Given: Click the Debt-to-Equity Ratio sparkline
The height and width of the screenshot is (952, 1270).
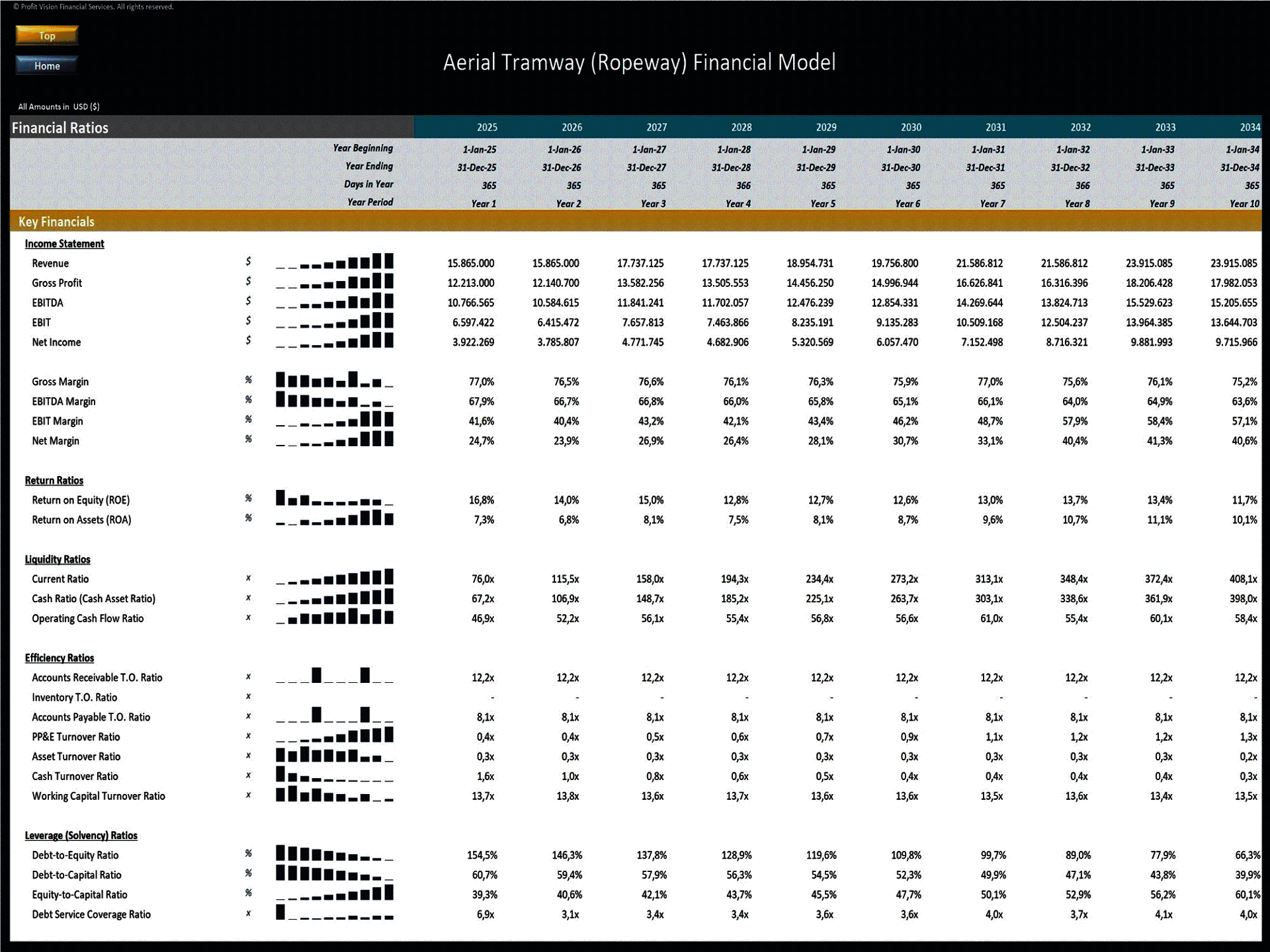Looking at the screenshot, I should pyautogui.click(x=335, y=853).
